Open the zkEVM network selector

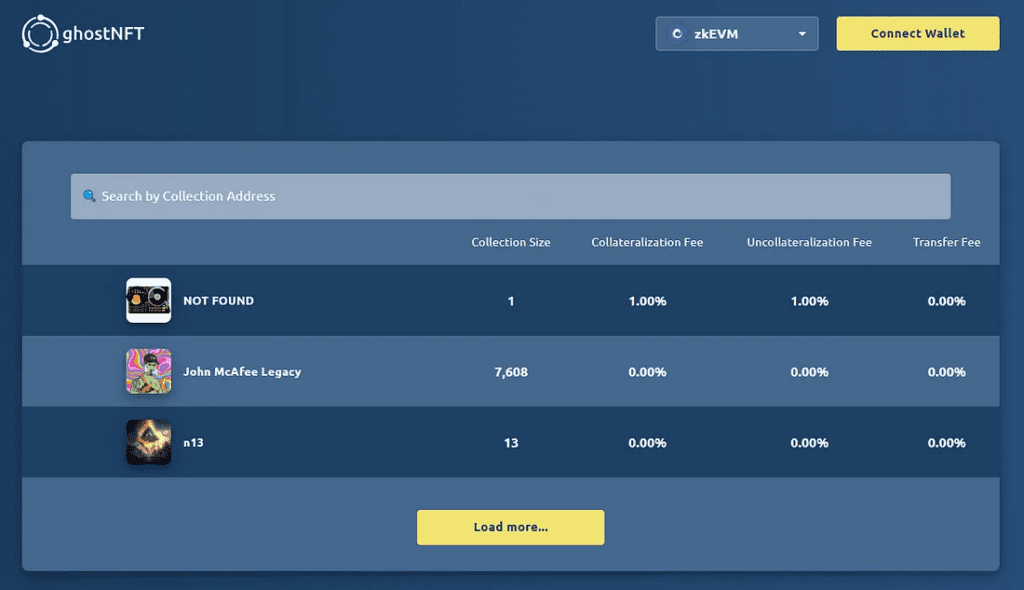737,34
